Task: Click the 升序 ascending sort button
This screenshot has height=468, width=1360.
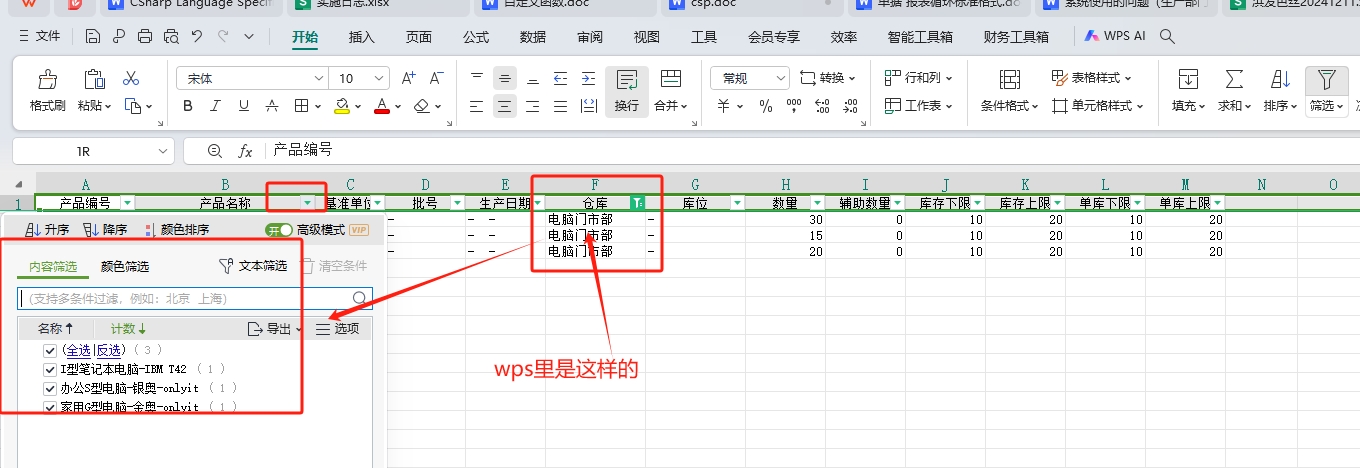Action: tap(47, 230)
